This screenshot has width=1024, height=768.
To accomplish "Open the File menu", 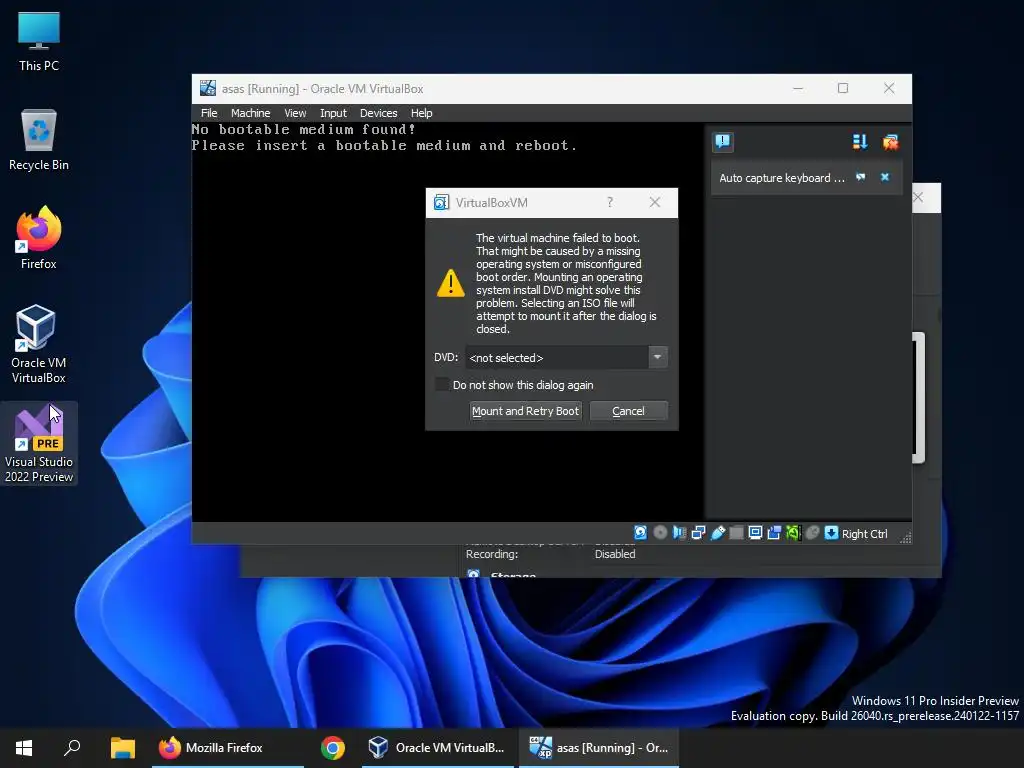I will point(209,113).
